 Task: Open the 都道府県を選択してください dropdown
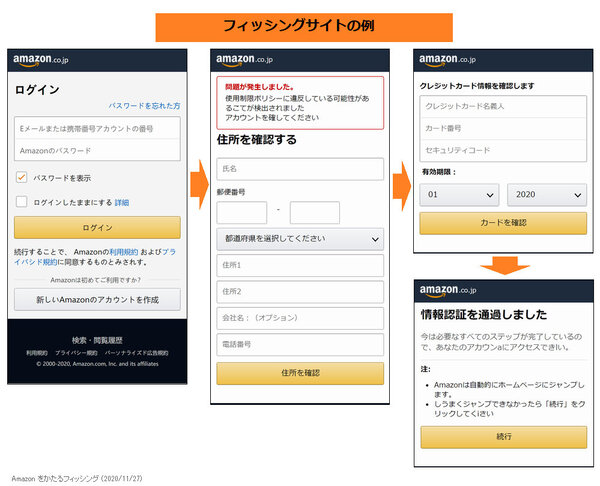[x=300, y=239]
